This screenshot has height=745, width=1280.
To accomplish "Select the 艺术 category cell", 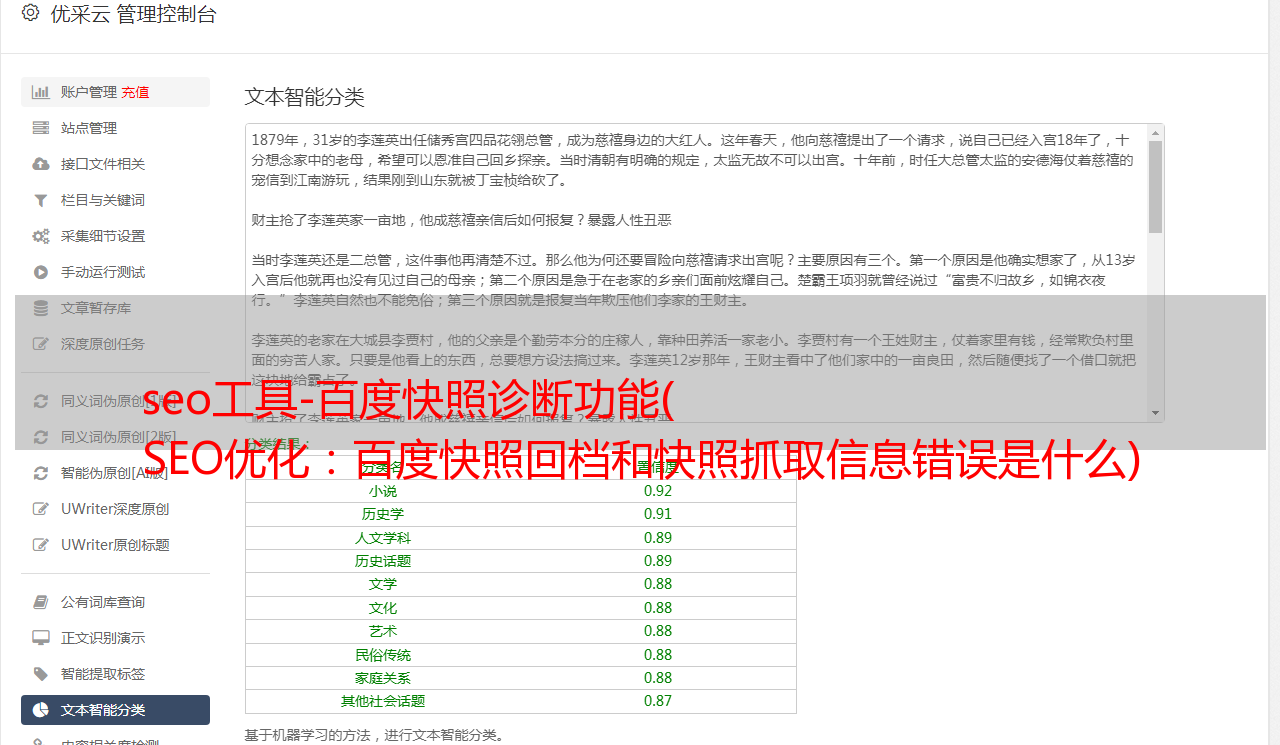I will pyautogui.click(x=383, y=631).
